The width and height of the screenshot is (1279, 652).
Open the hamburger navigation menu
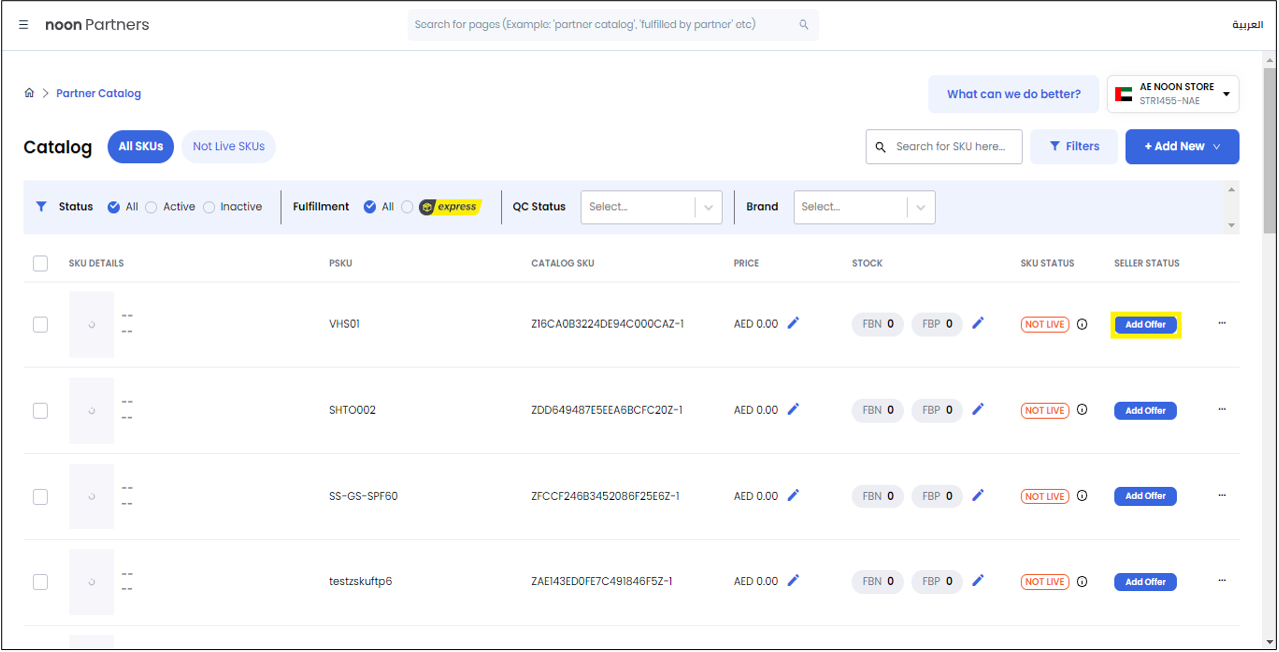tap(24, 25)
